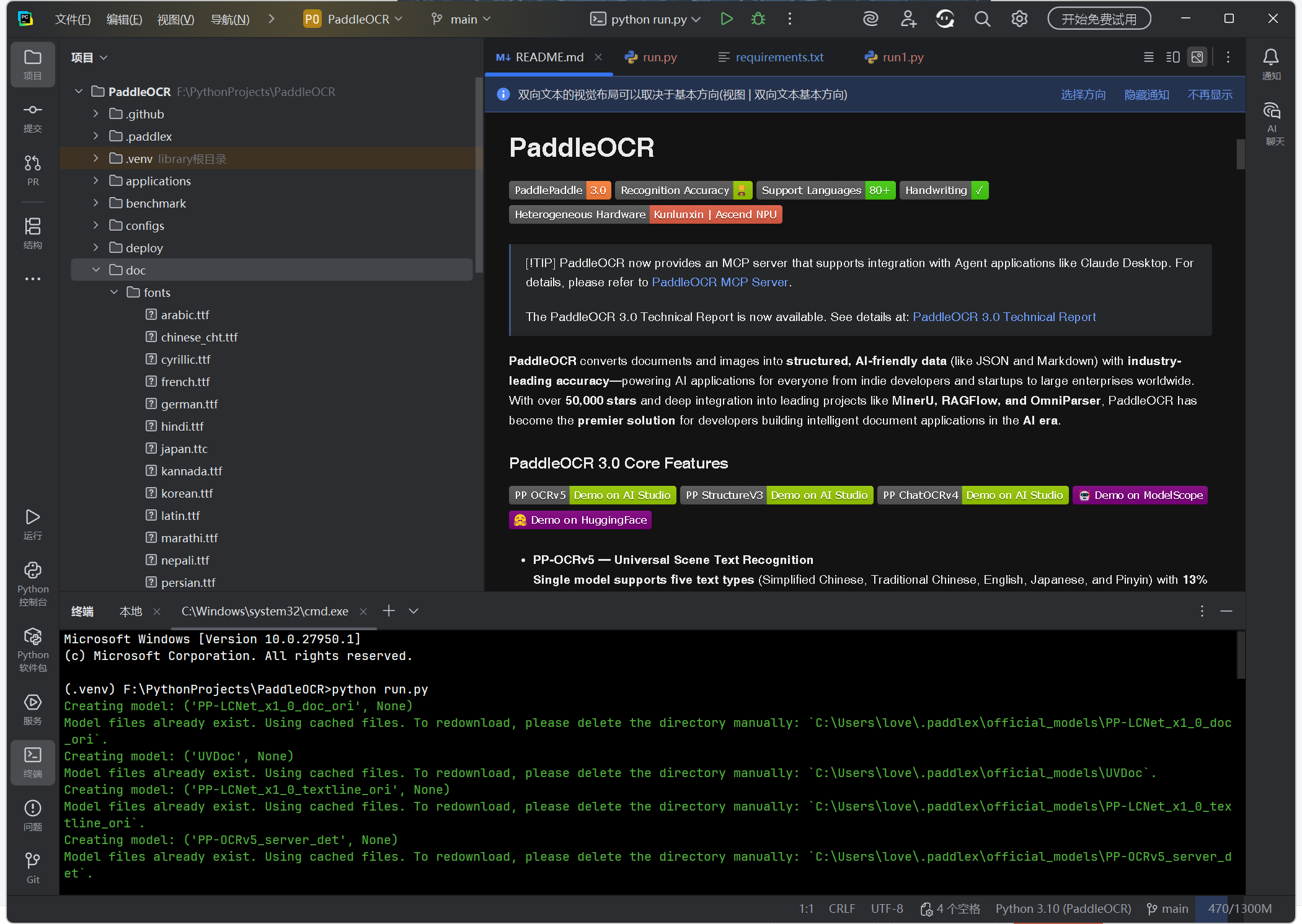Image resolution: width=1302 pixels, height=924 pixels.
Task: Show more tool windows ellipsis
Action: pyautogui.click(x=33, y=279)
